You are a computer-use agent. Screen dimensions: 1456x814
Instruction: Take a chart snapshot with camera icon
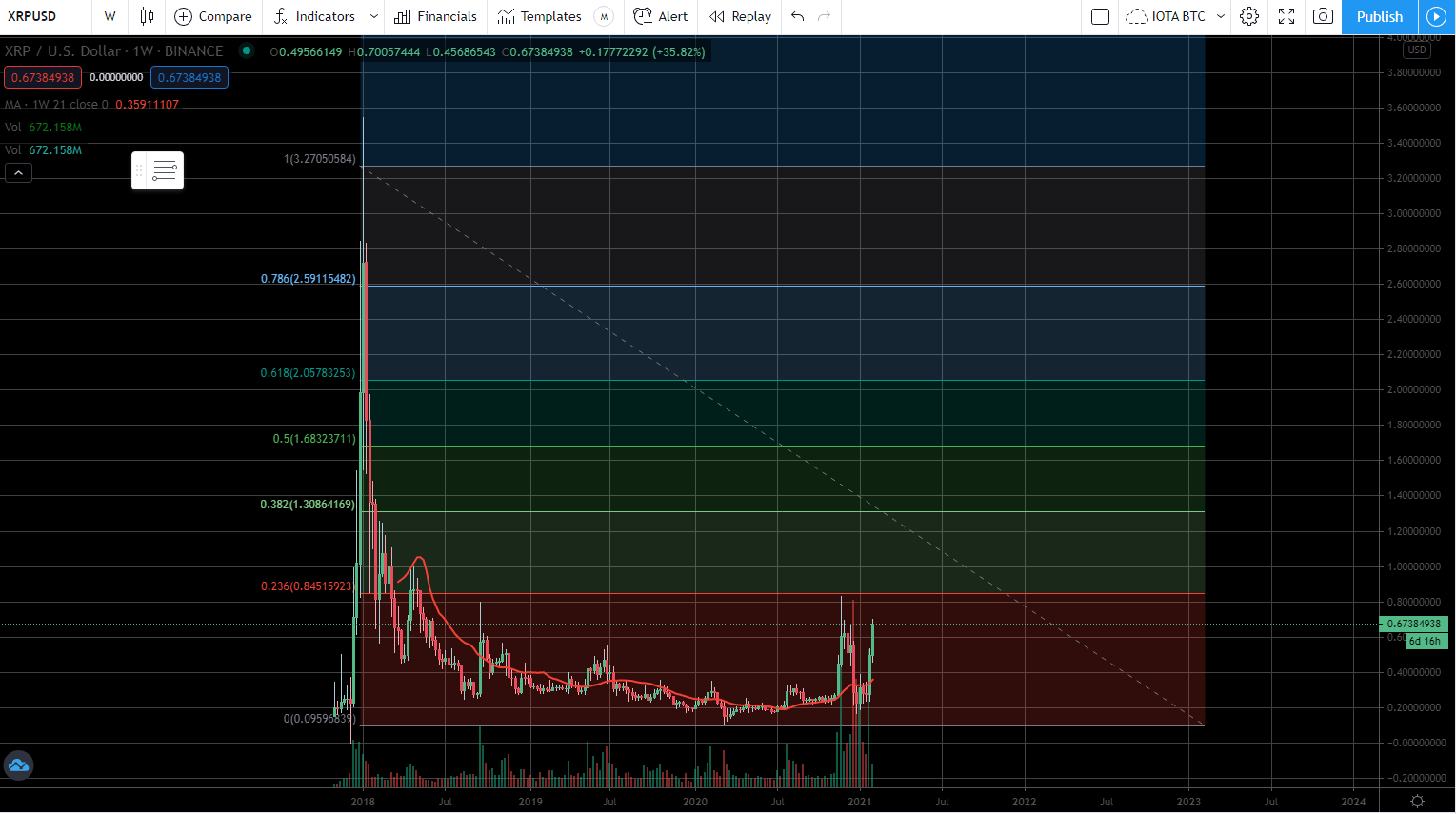[1323, 16]
